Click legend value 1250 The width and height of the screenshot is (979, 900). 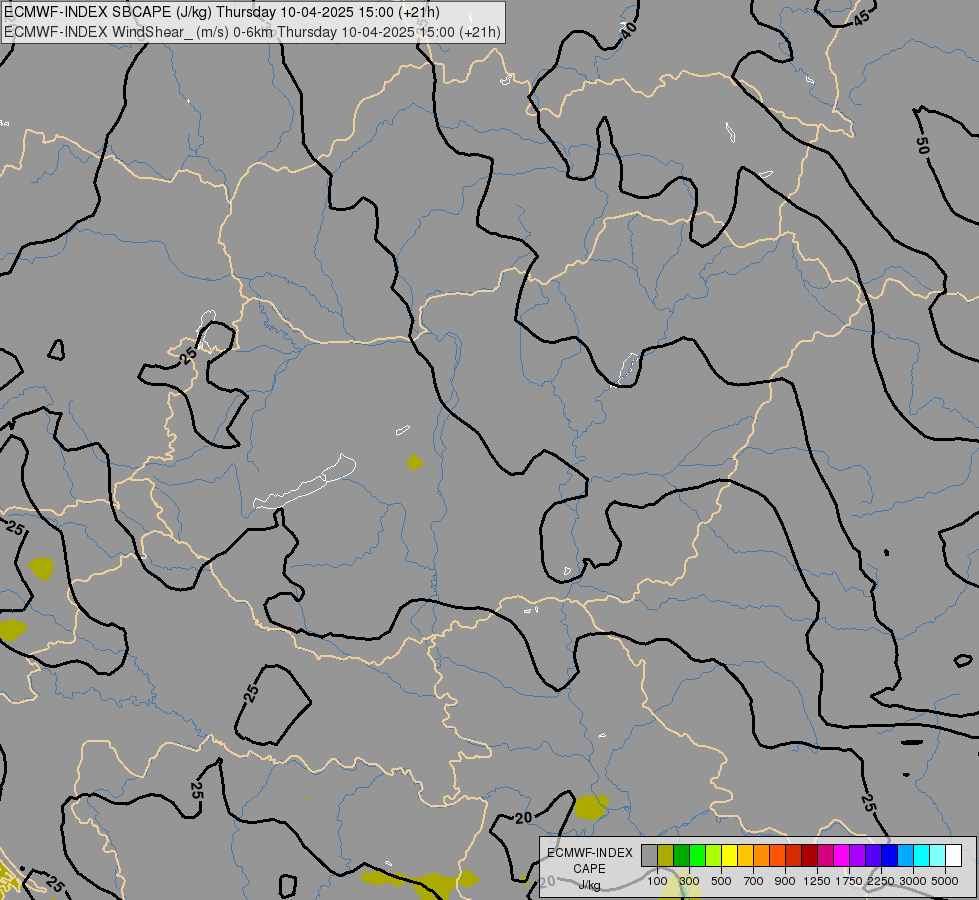(817, 881)
